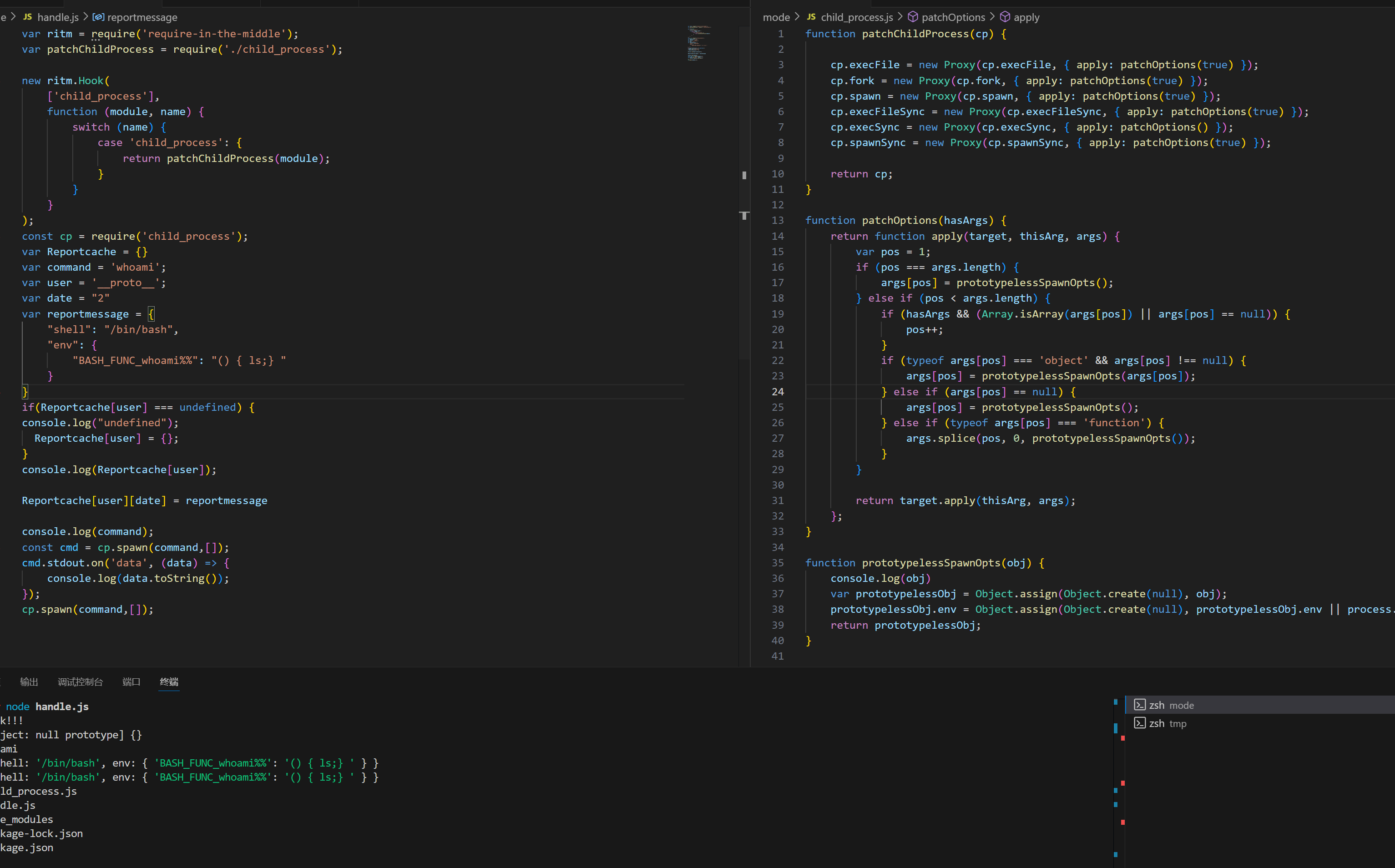The height and width of the screenshot is (868, 1395).
Task: Switch to the 输出 panel tab
Action: (29, 681)
